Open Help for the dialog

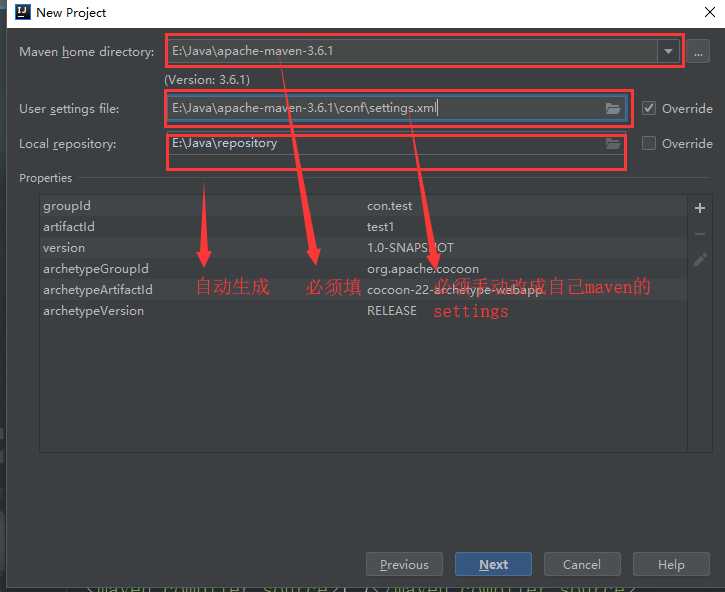pyautogui.click(x=671, y=564)
